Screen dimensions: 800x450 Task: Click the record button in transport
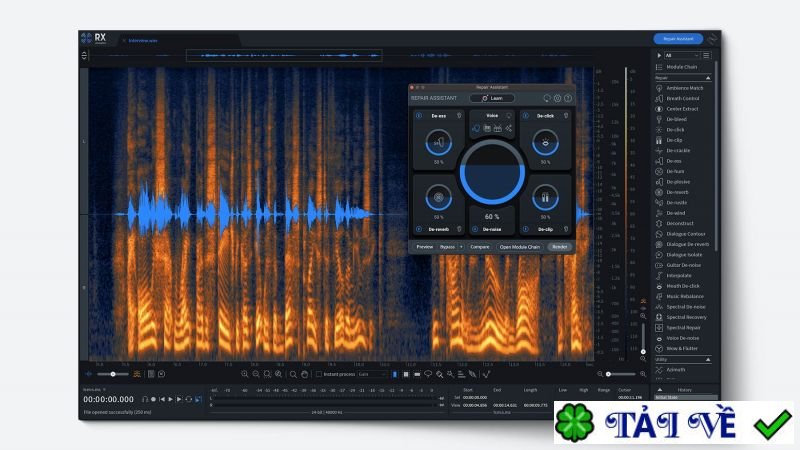(x=153, y=399)
